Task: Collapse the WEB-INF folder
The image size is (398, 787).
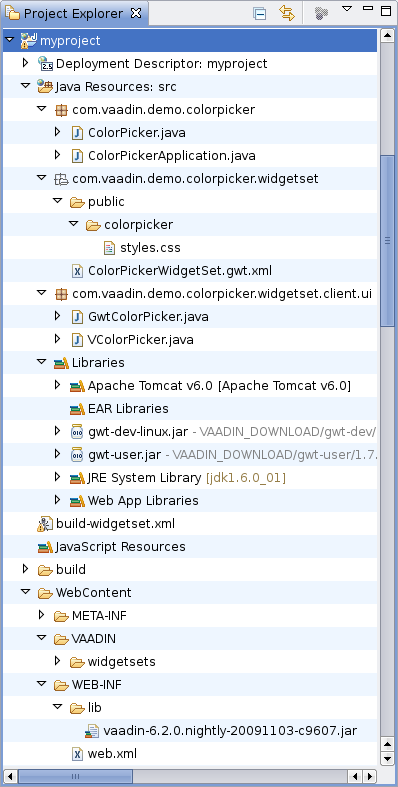Action: click(42, 684)
